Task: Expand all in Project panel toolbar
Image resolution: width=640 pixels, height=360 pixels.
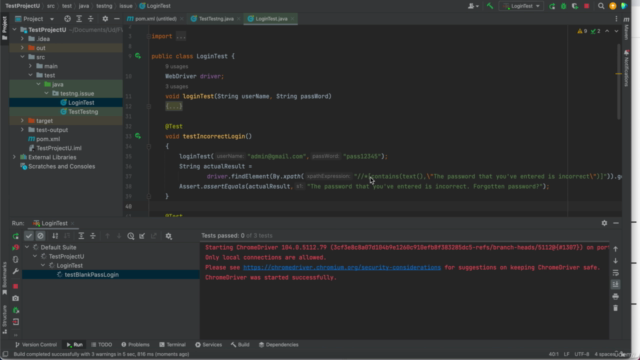Action: (x=79, y=19)
